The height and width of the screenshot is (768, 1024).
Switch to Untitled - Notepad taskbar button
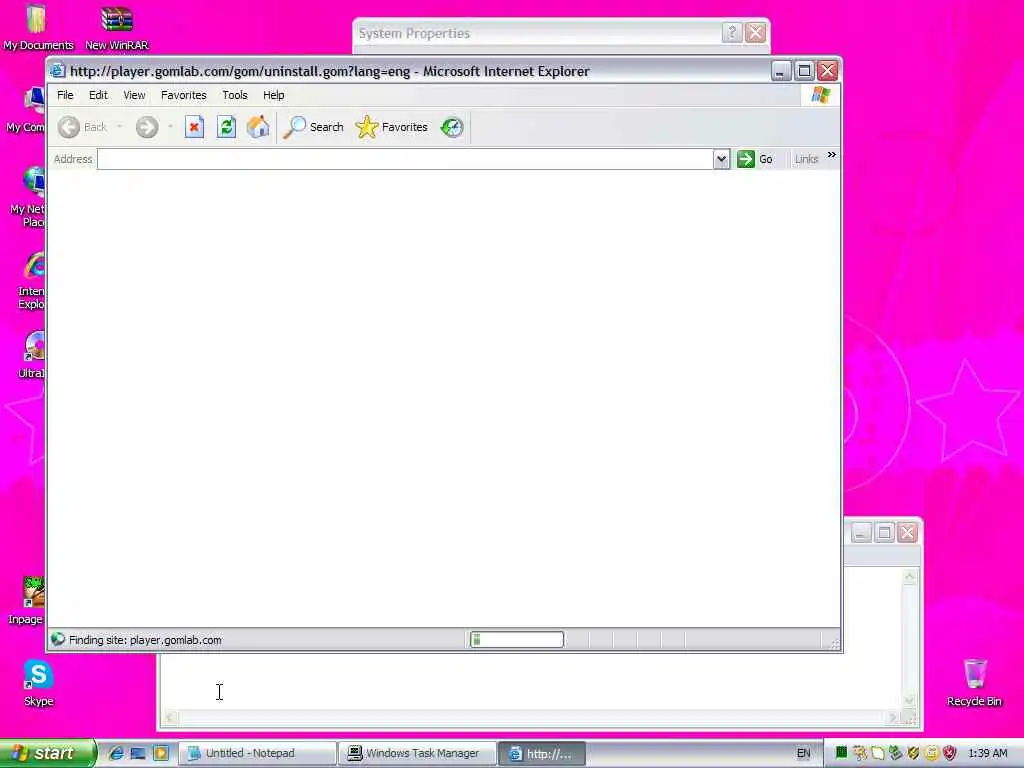coord(257,753)
